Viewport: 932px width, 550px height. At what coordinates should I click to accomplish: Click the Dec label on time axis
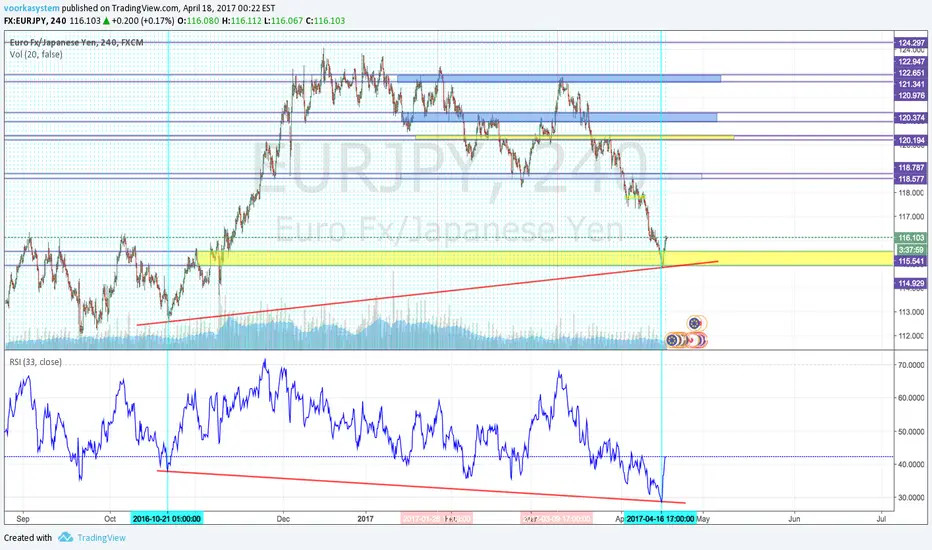coord(283,518)
